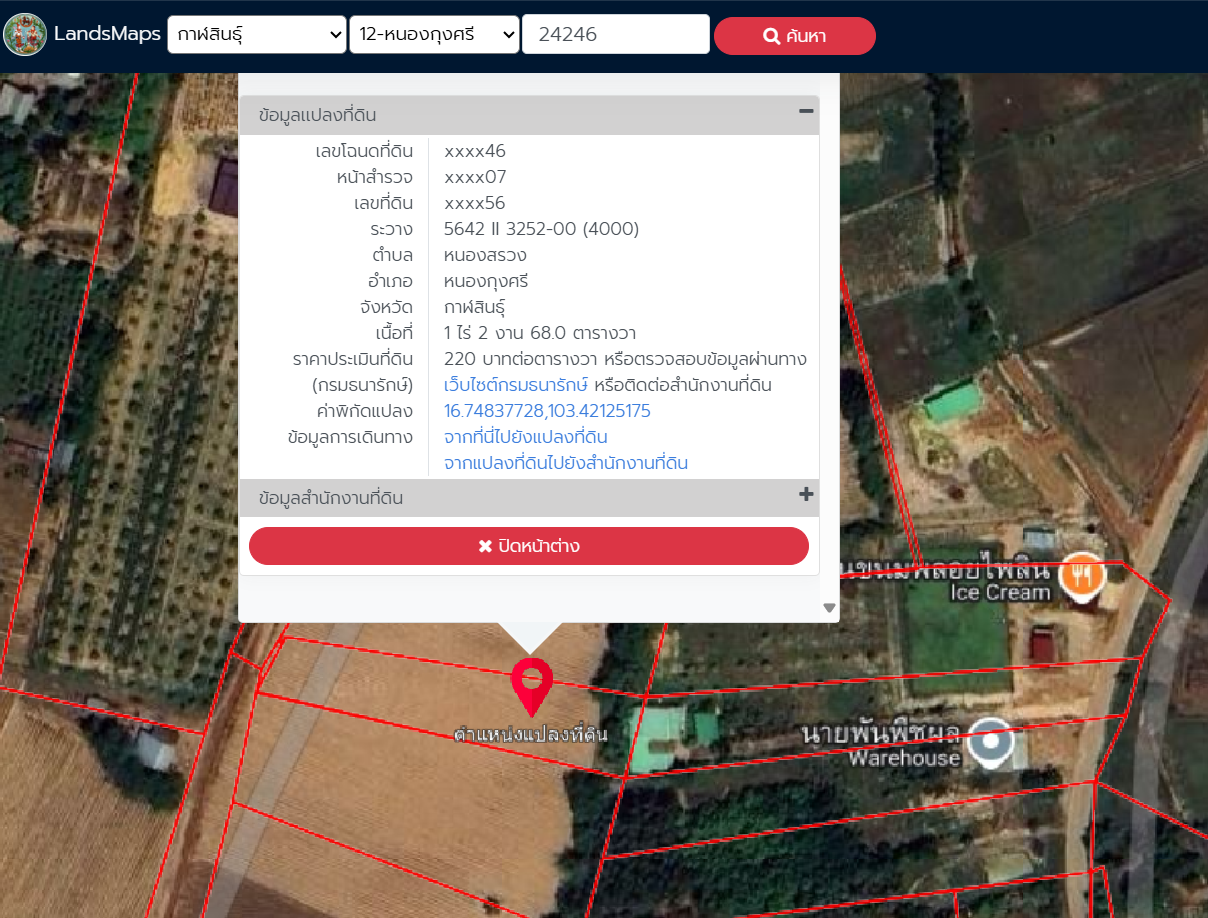Open the เว็บไซต์กรมธนารักษ์ link
This screenshot has width=1208, height=918.
[515, 385]
